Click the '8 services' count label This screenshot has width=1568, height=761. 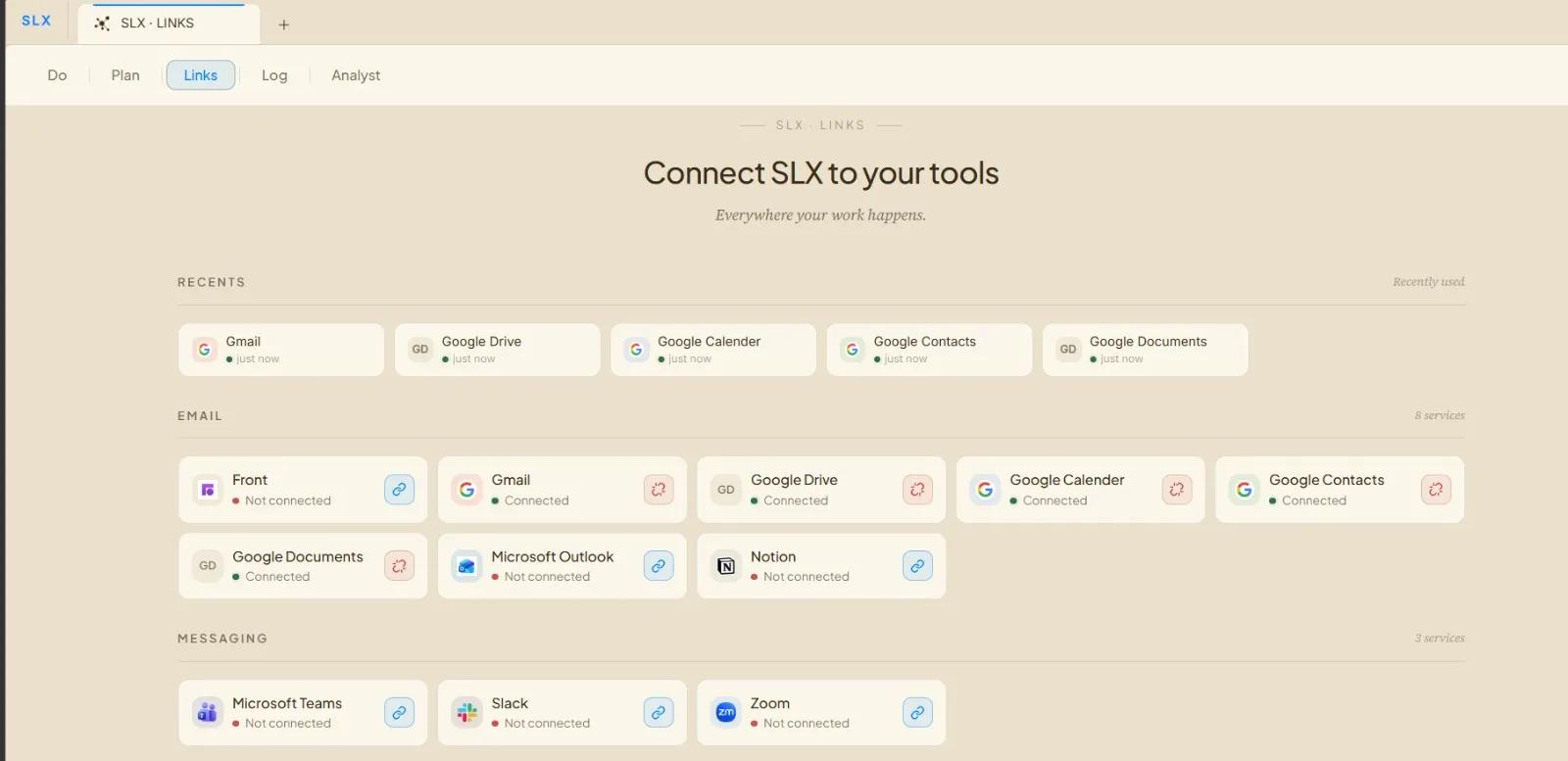1440,415
